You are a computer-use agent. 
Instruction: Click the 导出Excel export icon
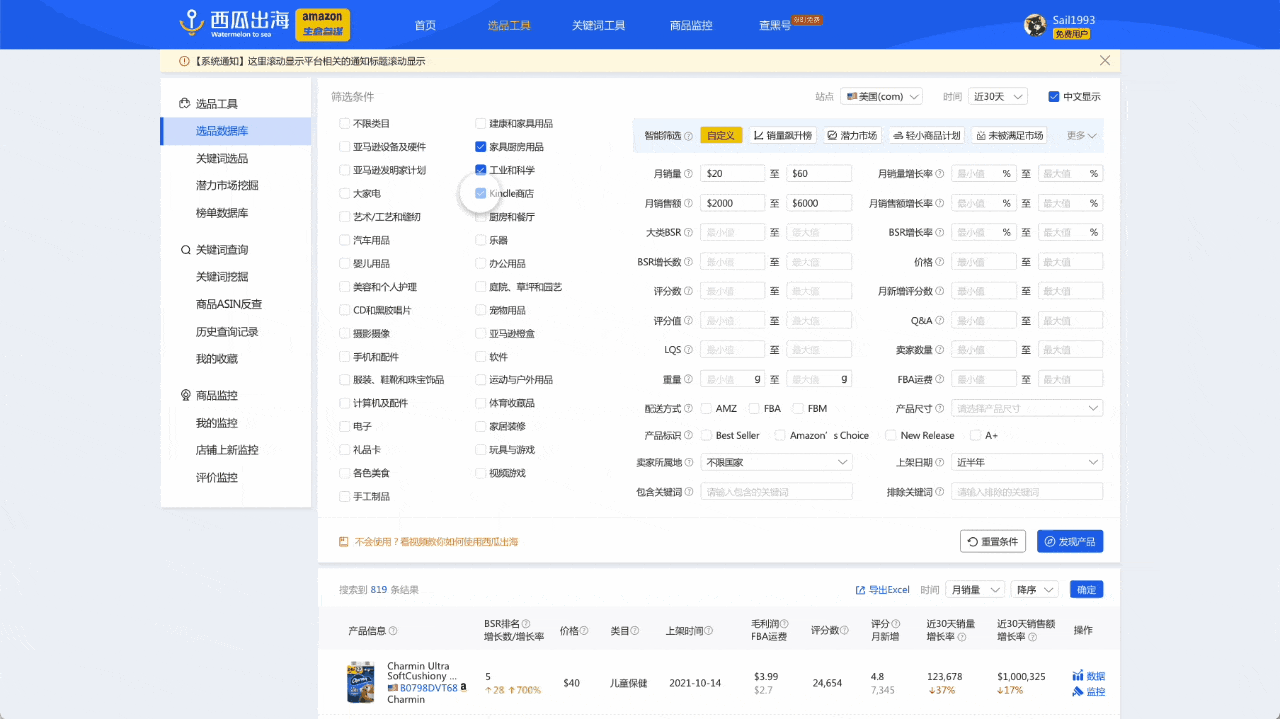(x=860, y=590)
